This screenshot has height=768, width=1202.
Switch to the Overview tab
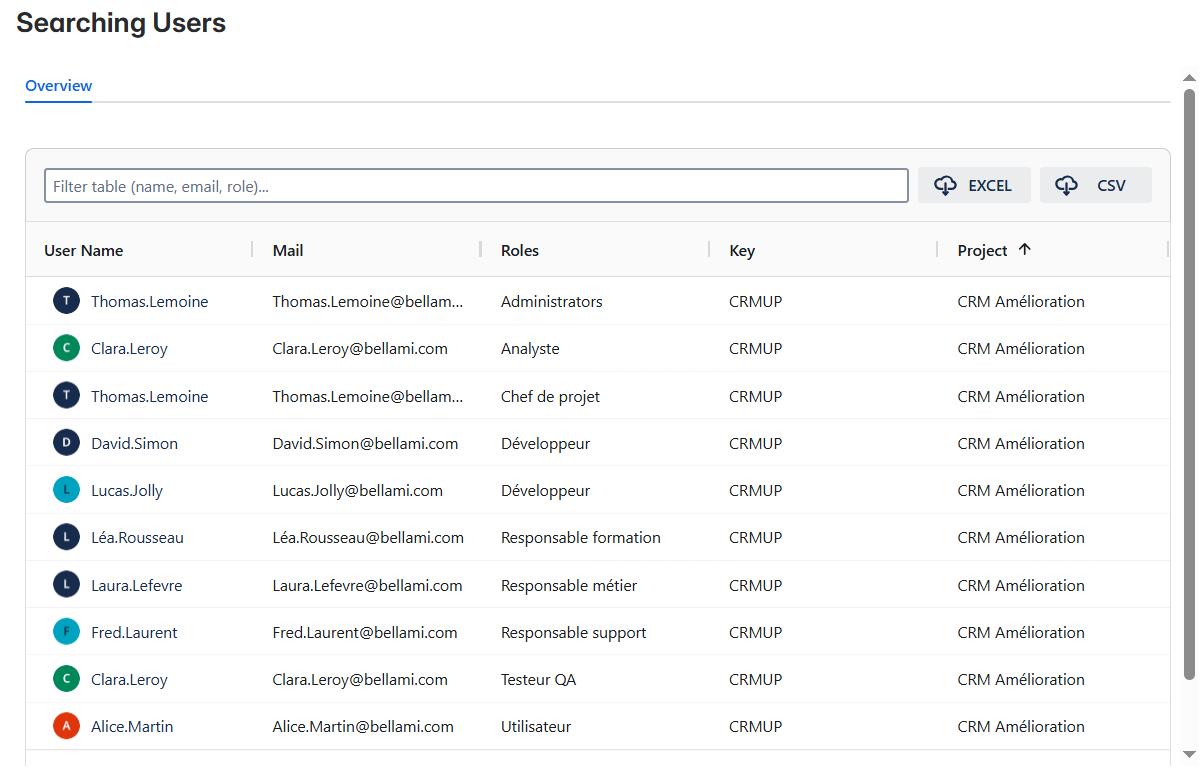(59, 86)
